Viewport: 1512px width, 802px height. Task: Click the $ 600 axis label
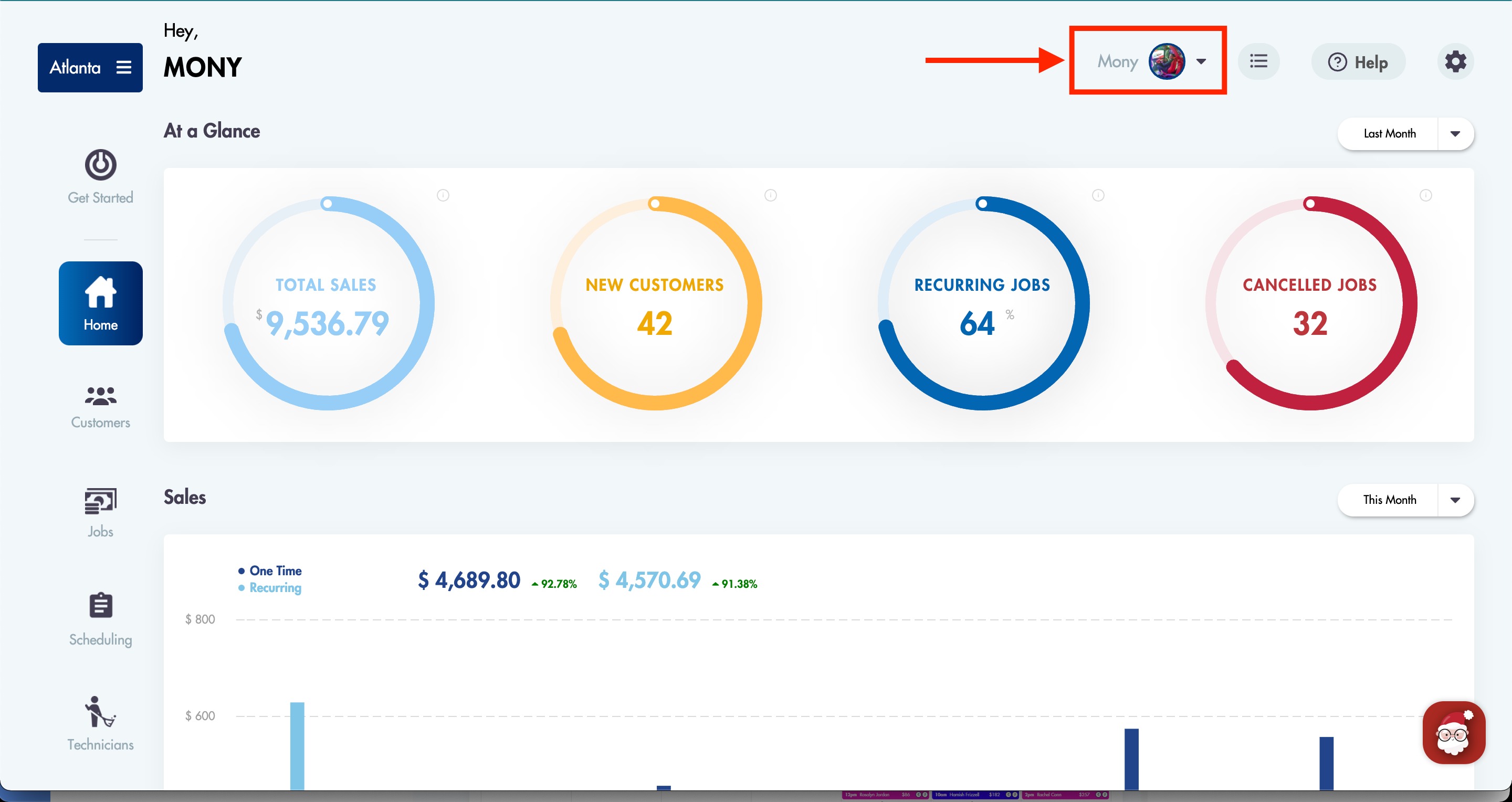point(200,716)
